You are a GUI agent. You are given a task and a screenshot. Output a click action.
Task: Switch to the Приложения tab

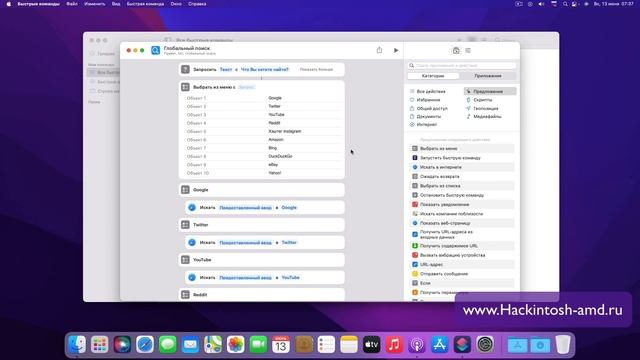[x=488, y=76]
